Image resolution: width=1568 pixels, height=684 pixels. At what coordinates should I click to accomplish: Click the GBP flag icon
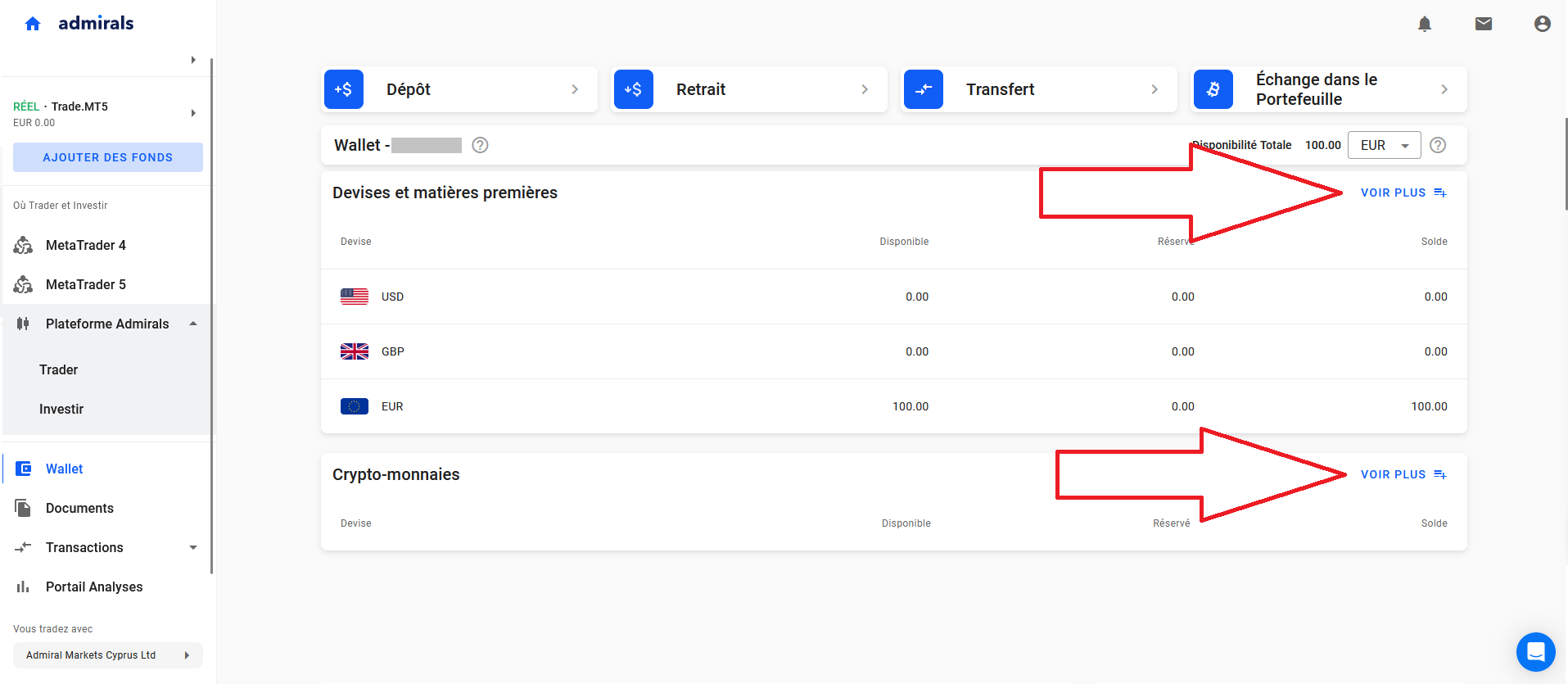(355, 351)
